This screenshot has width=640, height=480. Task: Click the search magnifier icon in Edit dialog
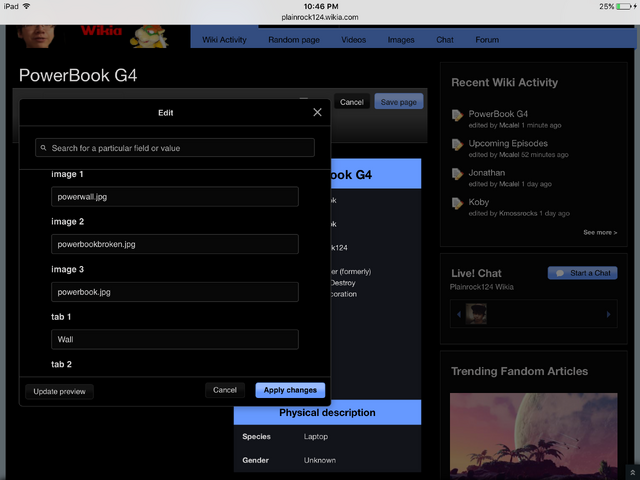pyautogui.click(x=44, y=148)
